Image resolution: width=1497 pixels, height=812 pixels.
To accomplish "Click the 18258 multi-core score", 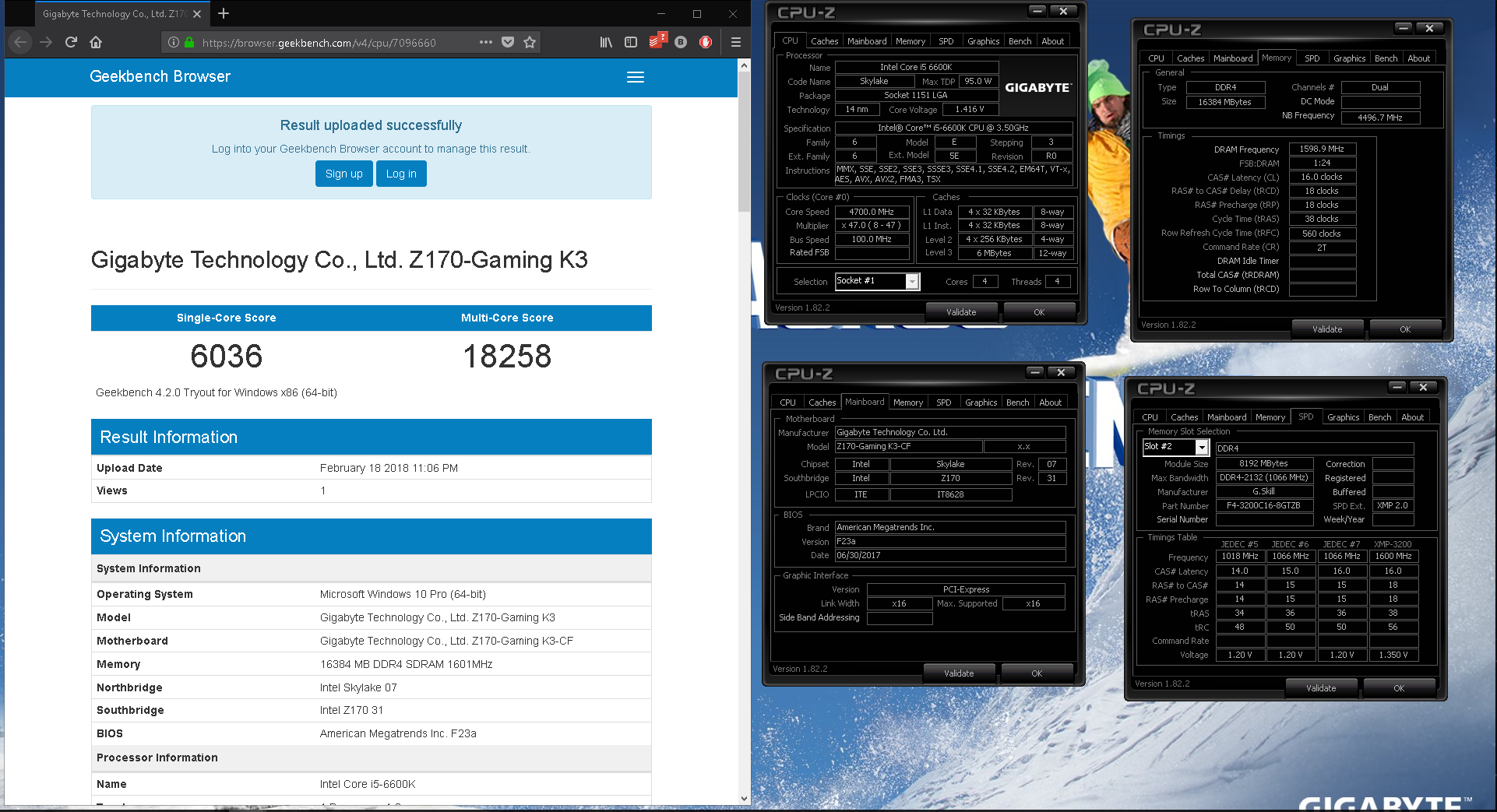I will click(507, 357).
